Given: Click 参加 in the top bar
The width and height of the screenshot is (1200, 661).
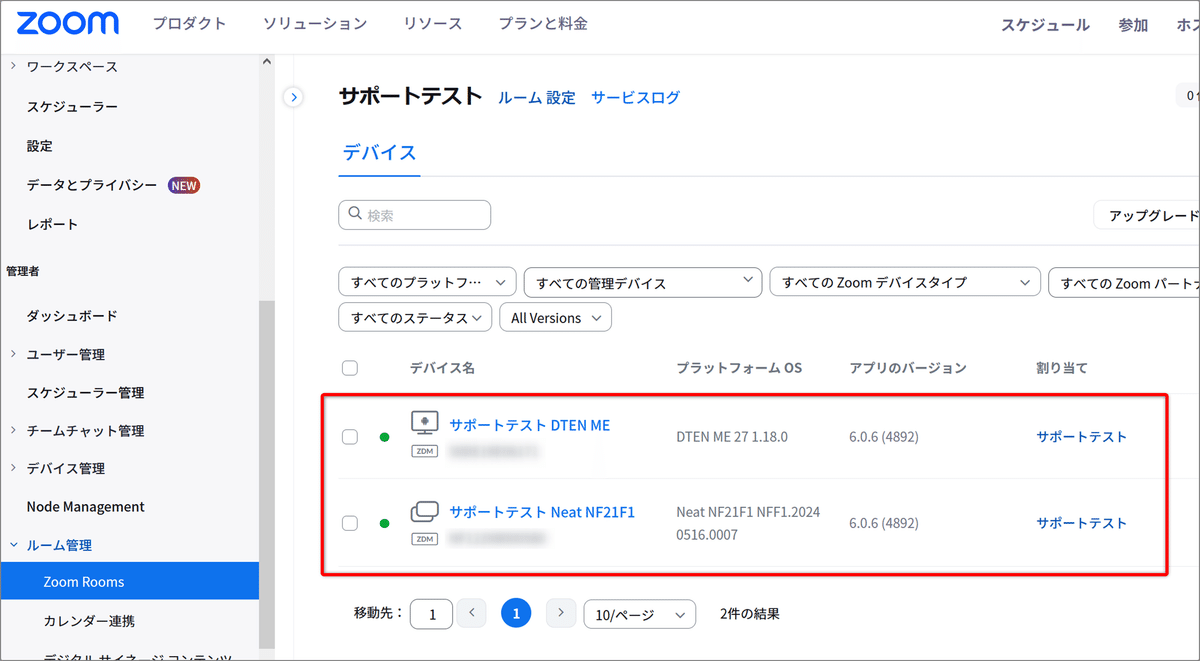Looking at the screenshot, I should pos(1133,25).
